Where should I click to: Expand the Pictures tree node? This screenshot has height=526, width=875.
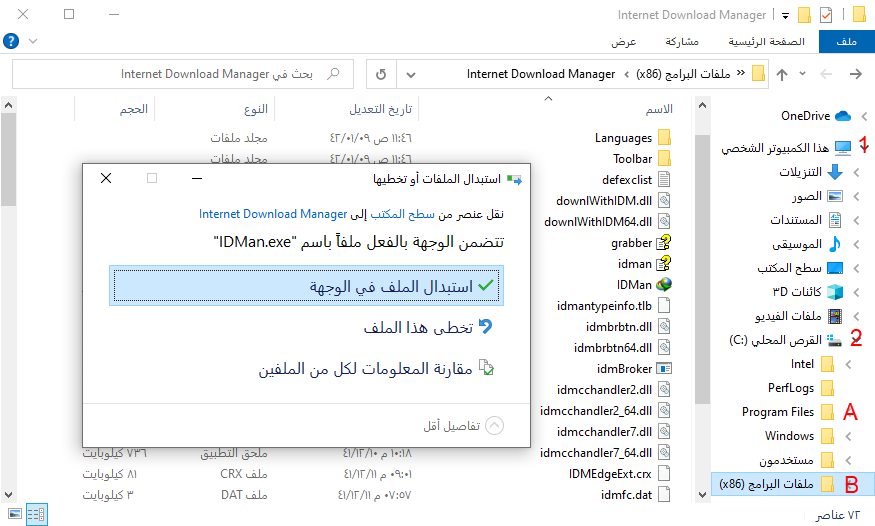click(x=856, y=196)
